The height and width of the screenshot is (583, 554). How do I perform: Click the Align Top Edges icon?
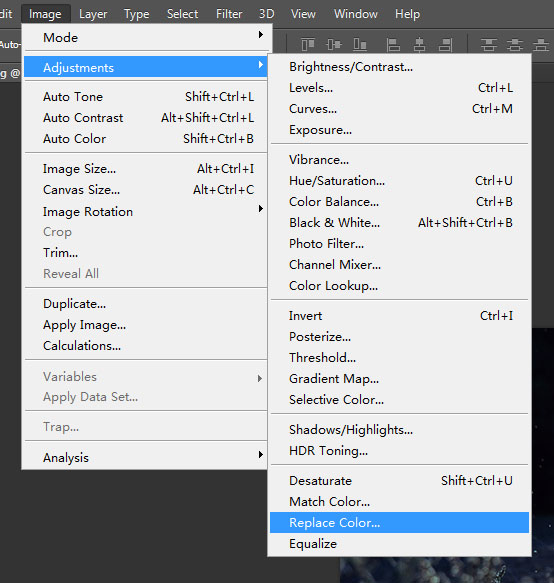pos(307,45)
